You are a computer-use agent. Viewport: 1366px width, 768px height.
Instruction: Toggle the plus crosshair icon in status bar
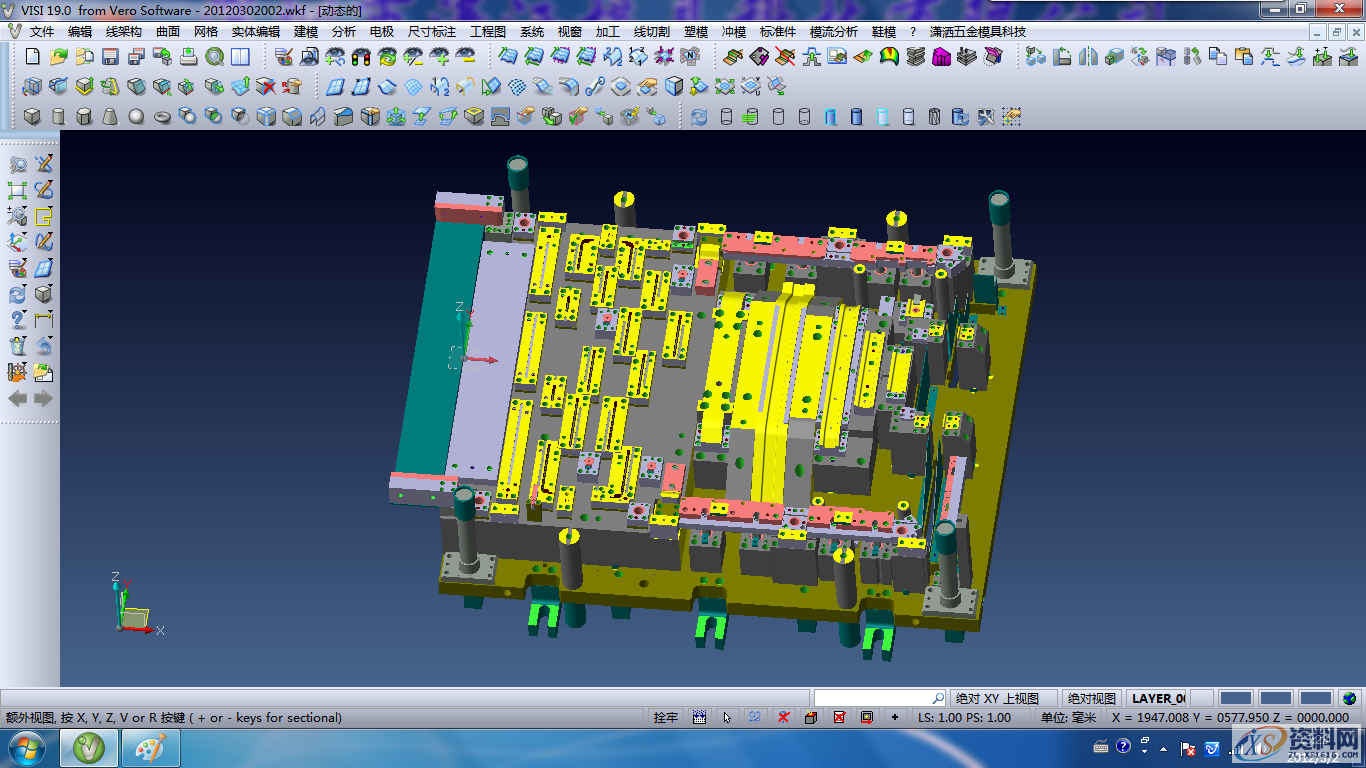tap(894, 717)
